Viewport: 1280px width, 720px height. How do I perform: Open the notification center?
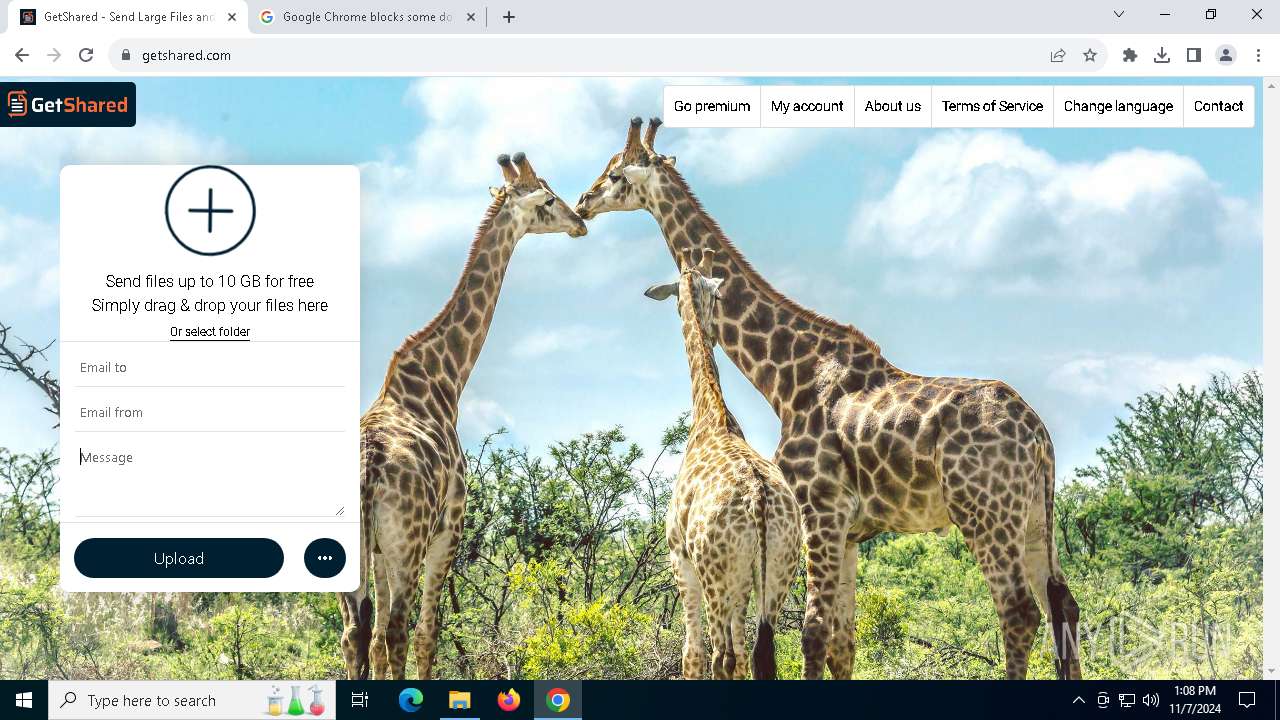[x=1247, y=700]
